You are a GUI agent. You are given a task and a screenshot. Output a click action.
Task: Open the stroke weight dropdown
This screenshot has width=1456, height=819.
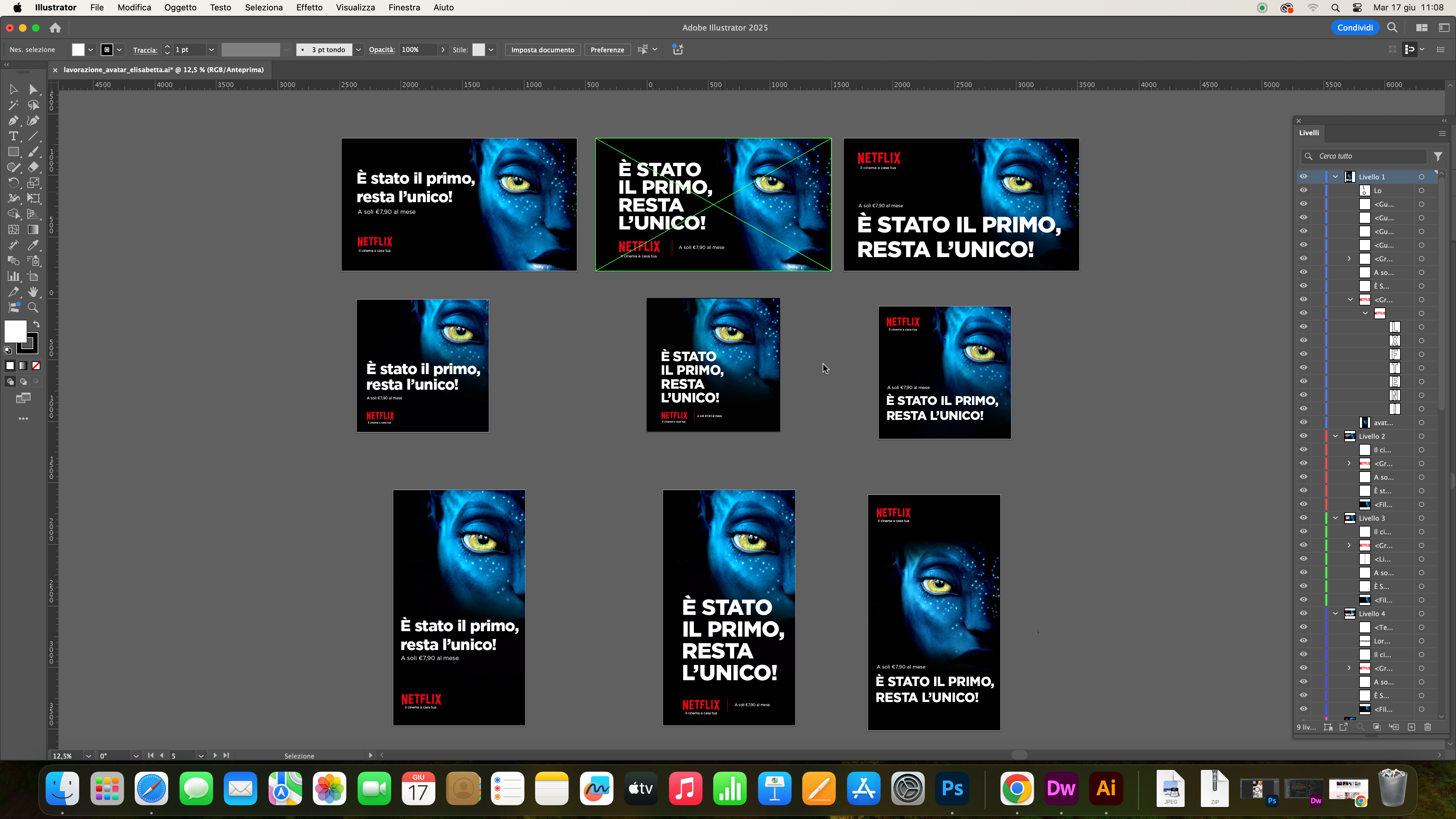point(211,50)
